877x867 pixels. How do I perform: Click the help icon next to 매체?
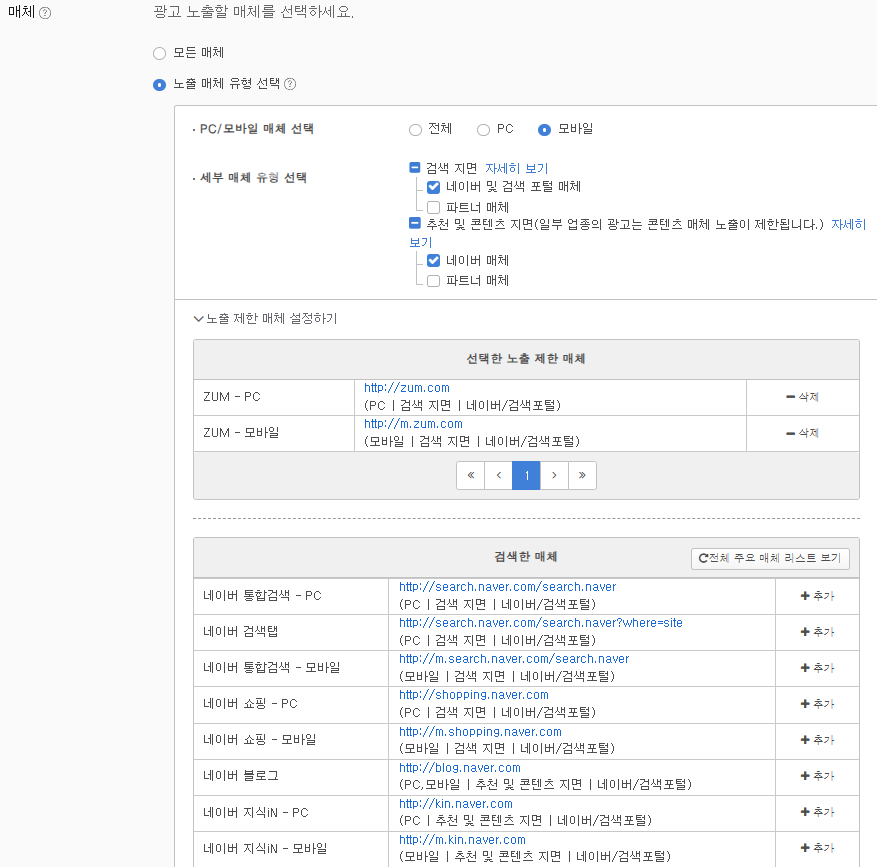[45, 14]
